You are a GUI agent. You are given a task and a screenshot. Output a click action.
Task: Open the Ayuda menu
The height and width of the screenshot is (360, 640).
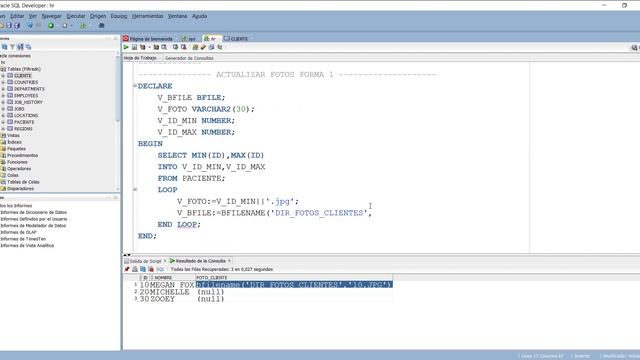200,16
